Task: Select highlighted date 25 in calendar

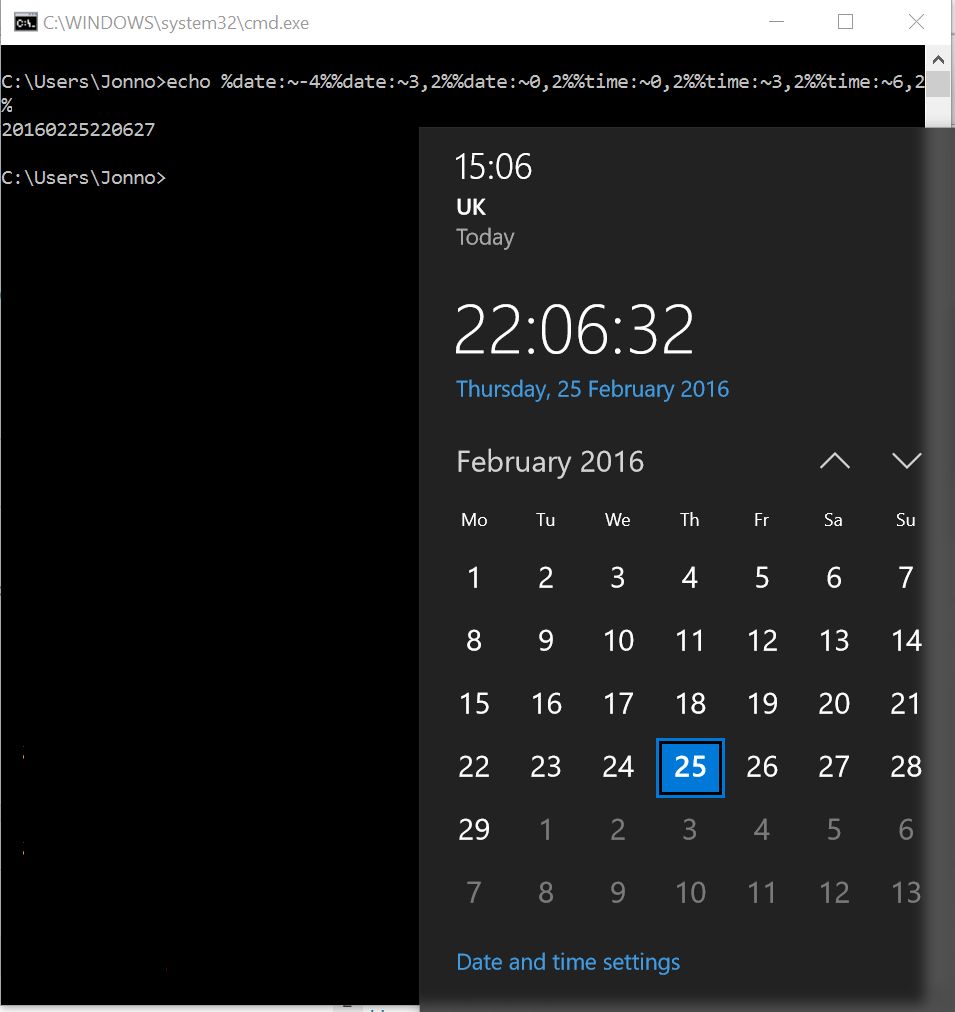Action: coord(690,767)
